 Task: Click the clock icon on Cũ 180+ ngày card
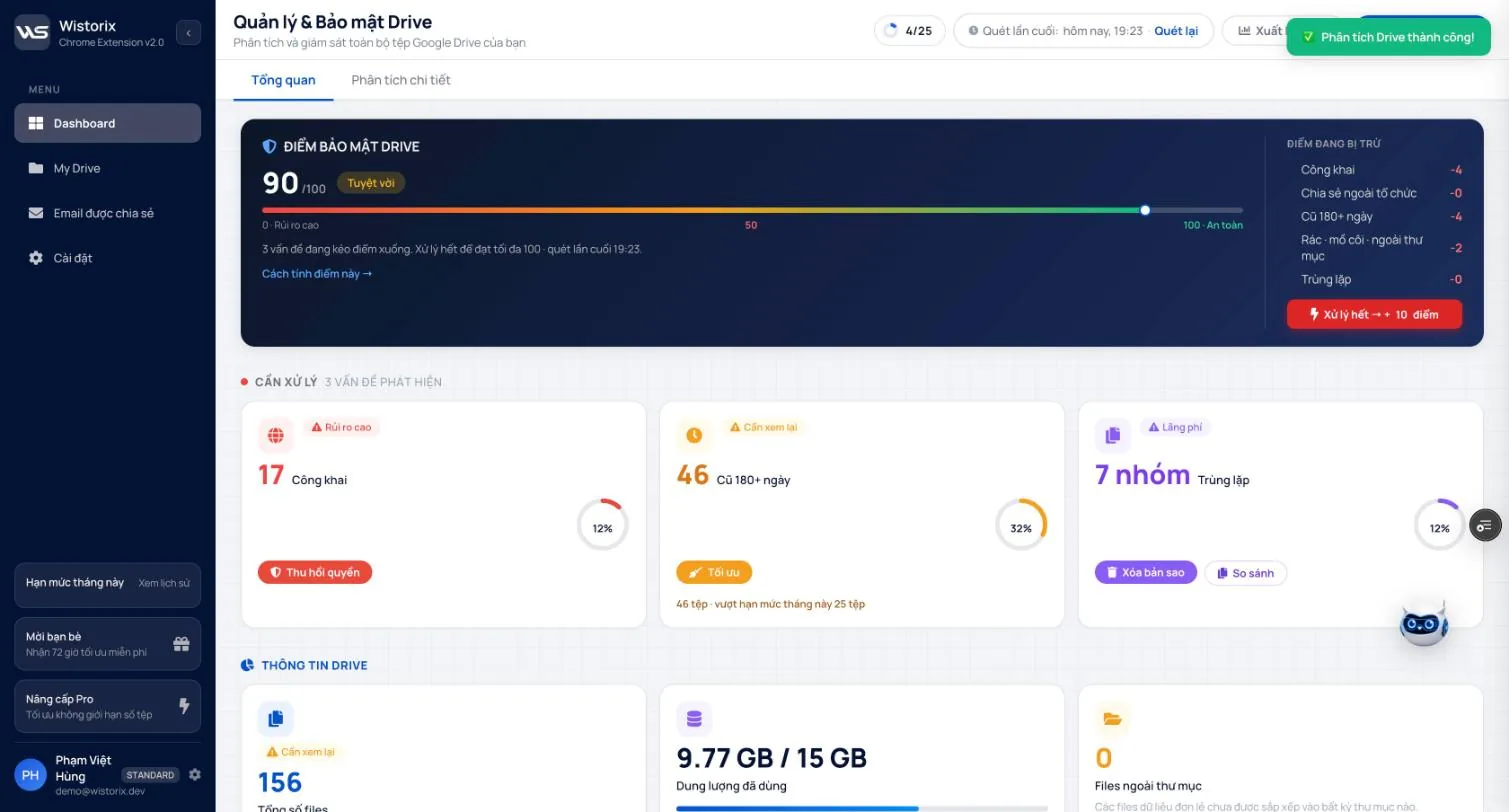(694, 435)
